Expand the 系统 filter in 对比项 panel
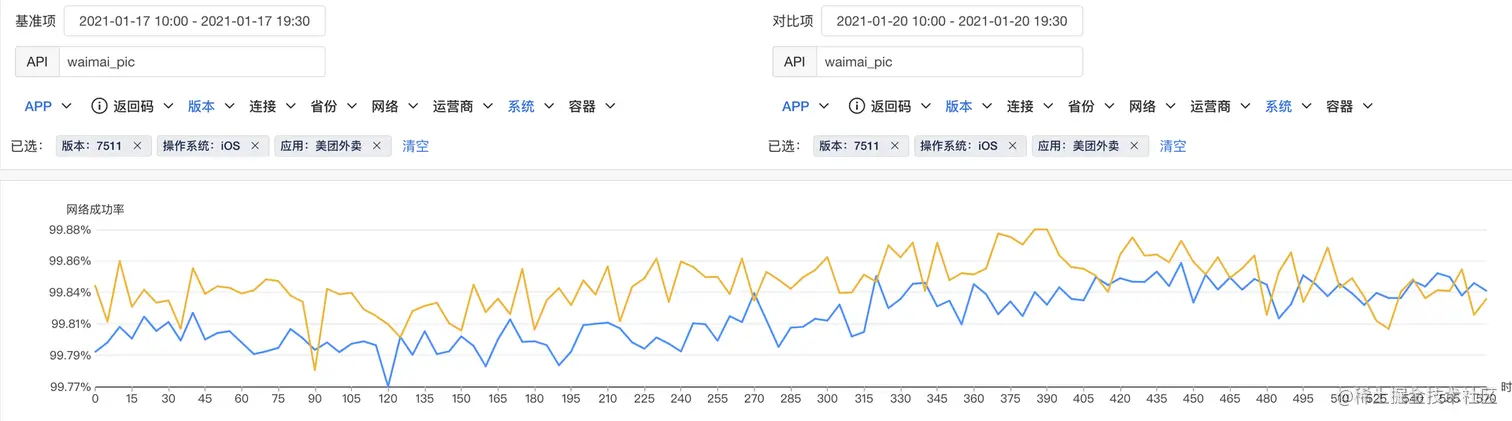This screenshot has height=421, width=1512. tap(1289, 106)
